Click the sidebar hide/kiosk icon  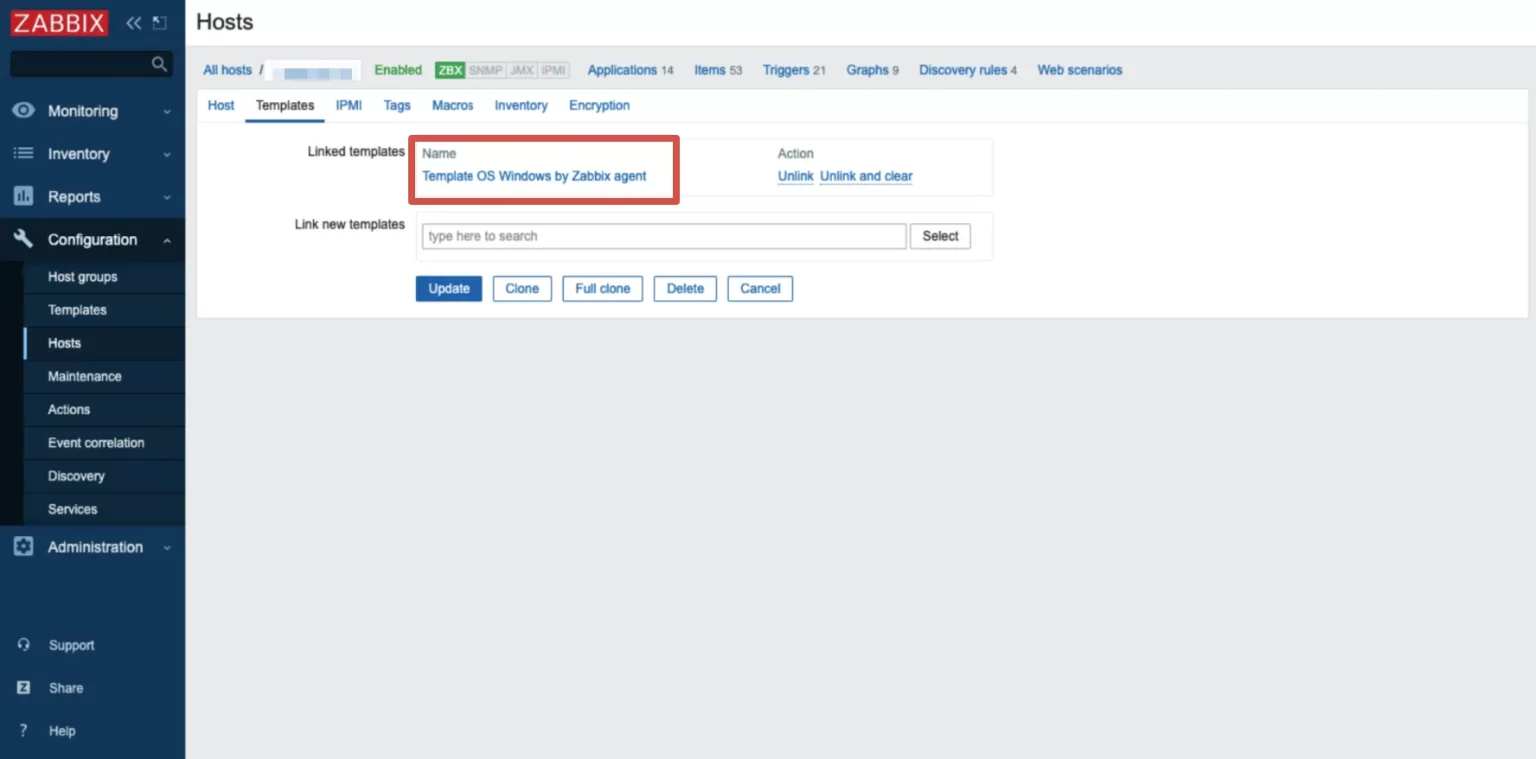tap(159, 23)
